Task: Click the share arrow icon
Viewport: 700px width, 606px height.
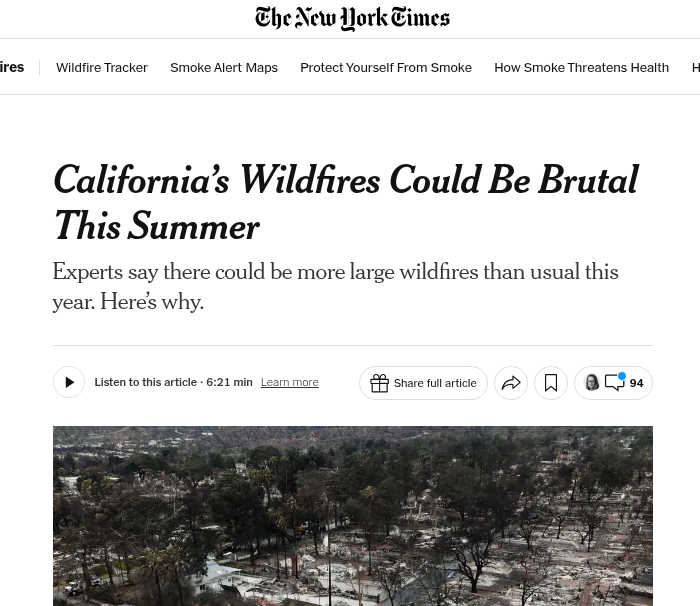Action: tap(511, 383)
